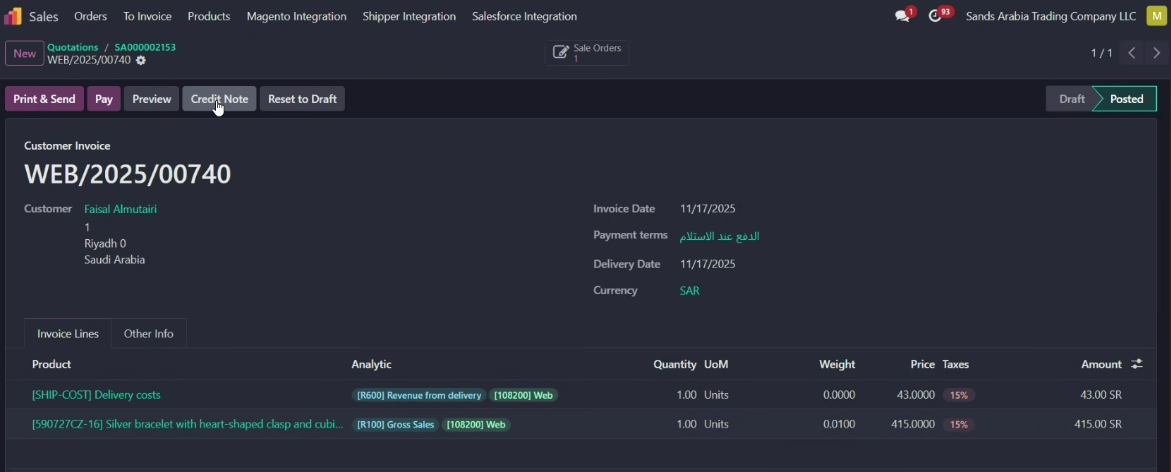The image size is (1171, 472).
Task: Open the chat messages icon
Action: pos(902,16)
